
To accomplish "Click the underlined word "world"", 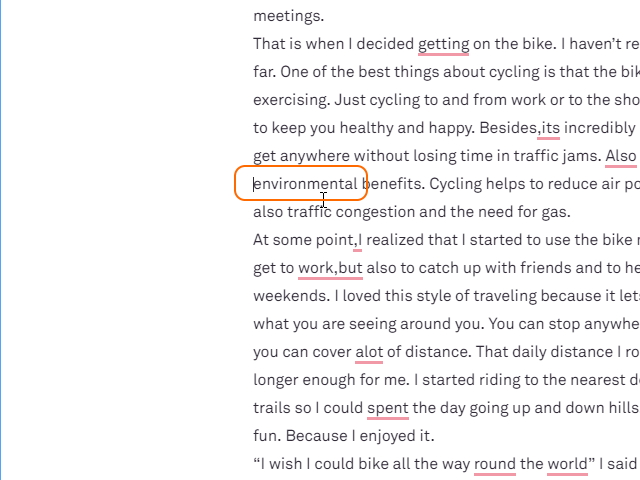I will [566, 464].
